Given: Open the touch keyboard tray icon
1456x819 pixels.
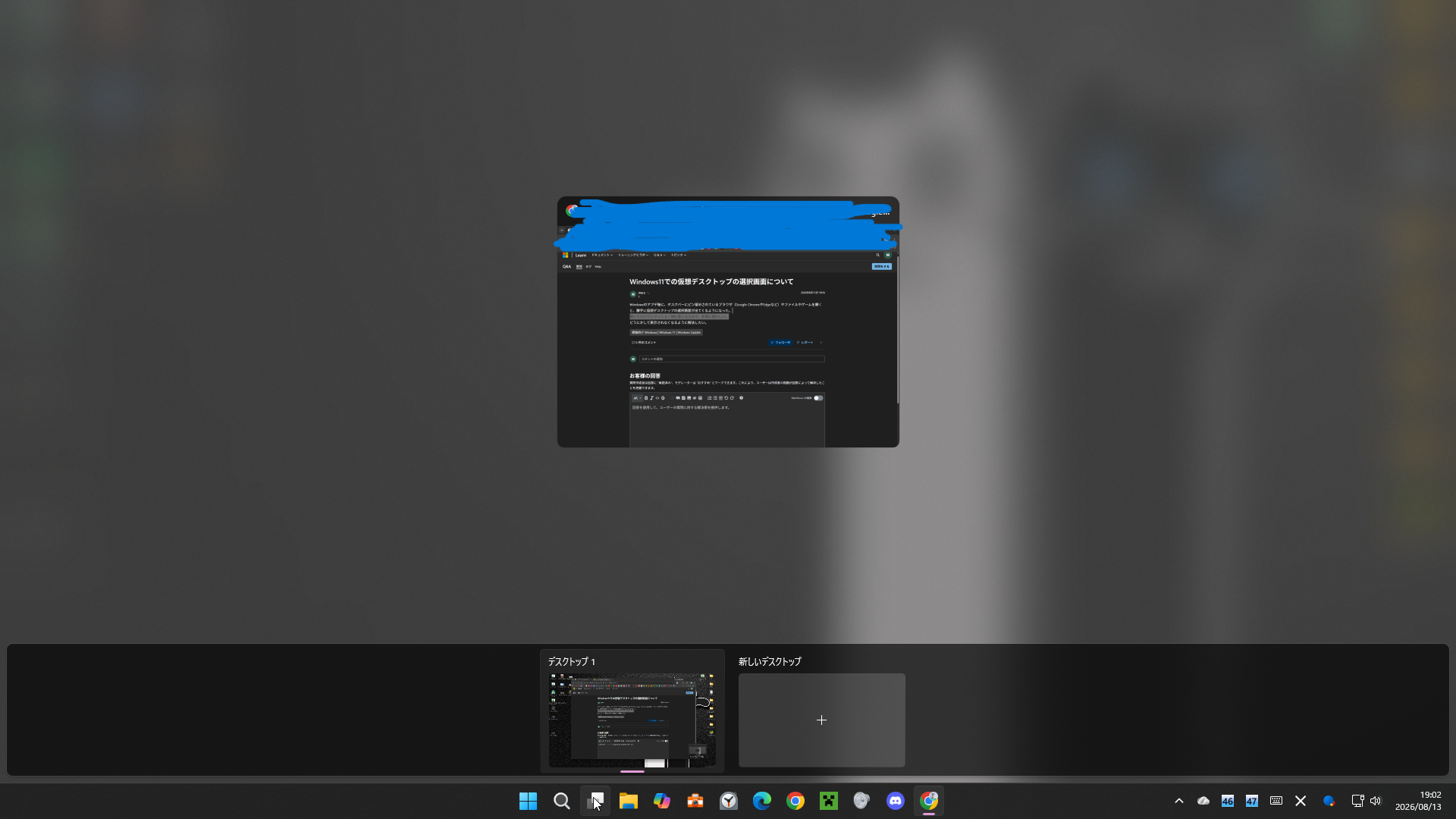Looking at the screenshot, I should pyautogui.click(x=1276, y=801).
